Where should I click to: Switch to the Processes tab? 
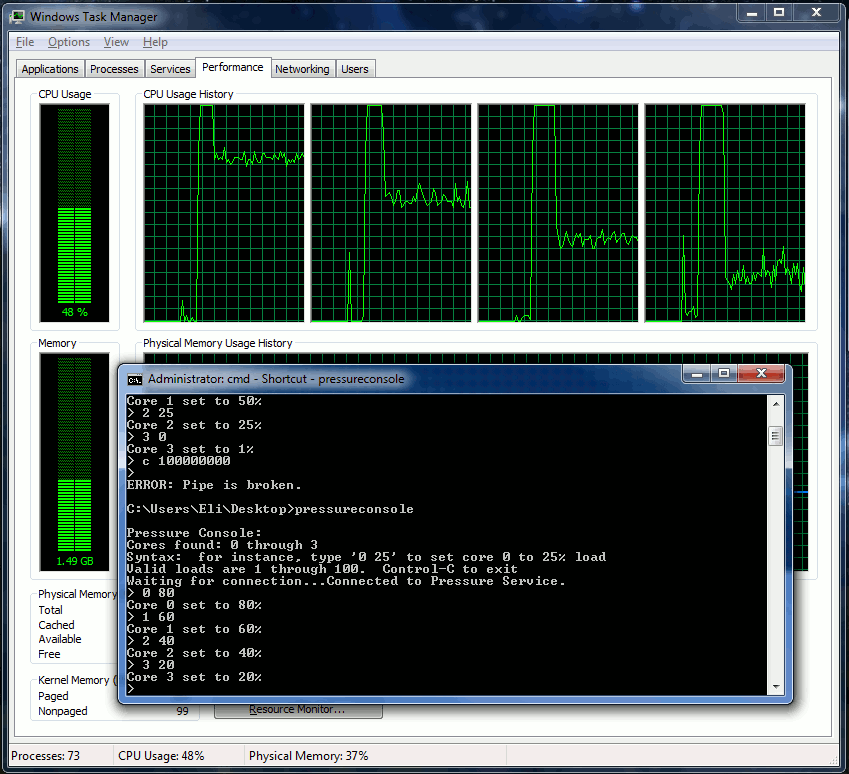pos(114,69)
